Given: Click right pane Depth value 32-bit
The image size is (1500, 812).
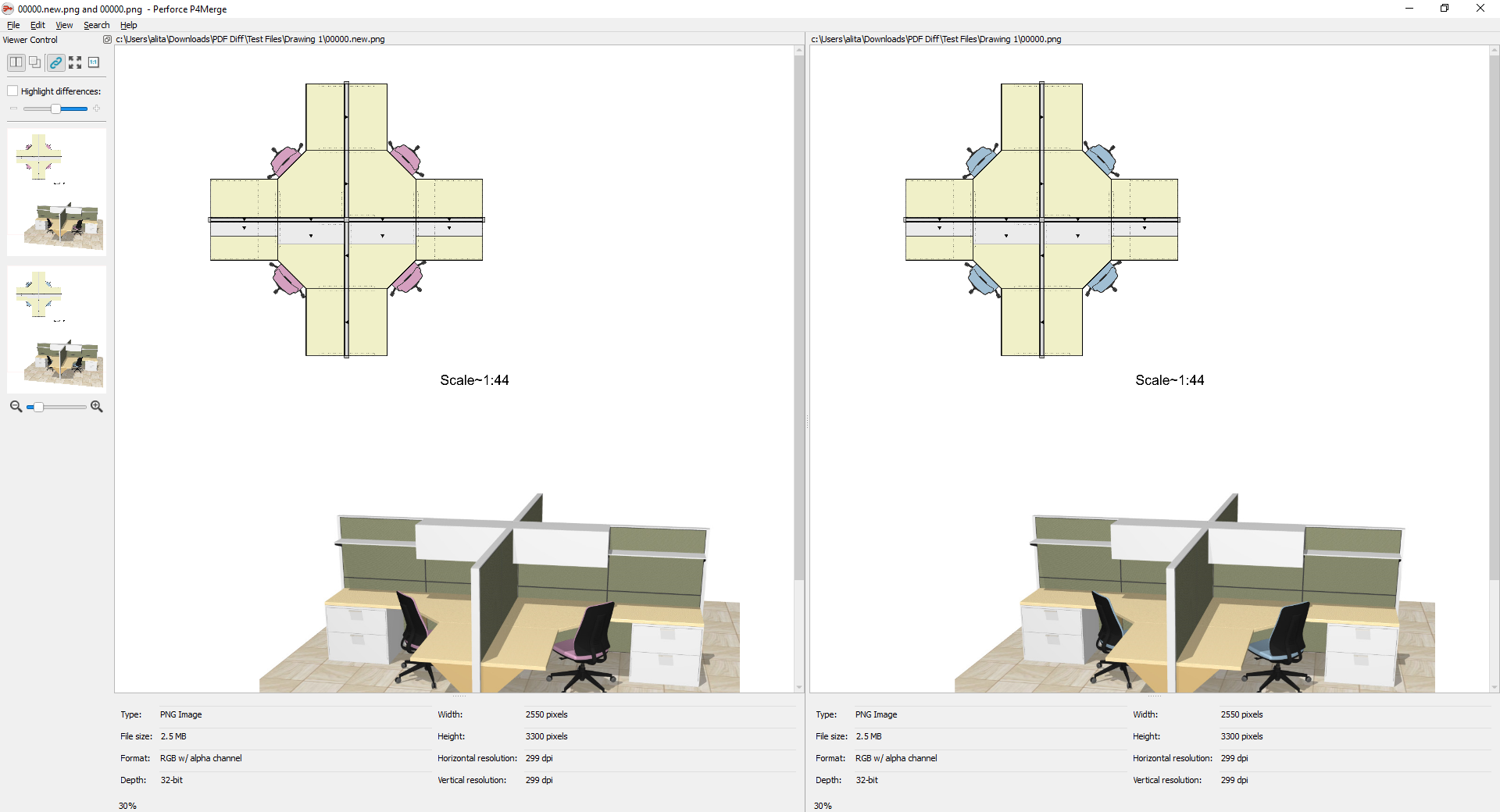Looking at the screenshot, I should (x=866, y=780).
